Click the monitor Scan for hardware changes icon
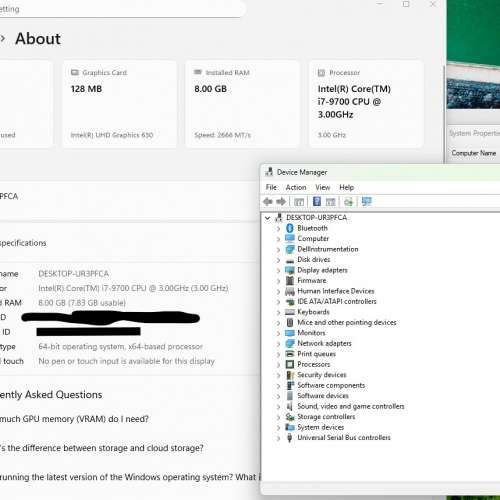This screenshot has height=500, width=500. point(367,201)
